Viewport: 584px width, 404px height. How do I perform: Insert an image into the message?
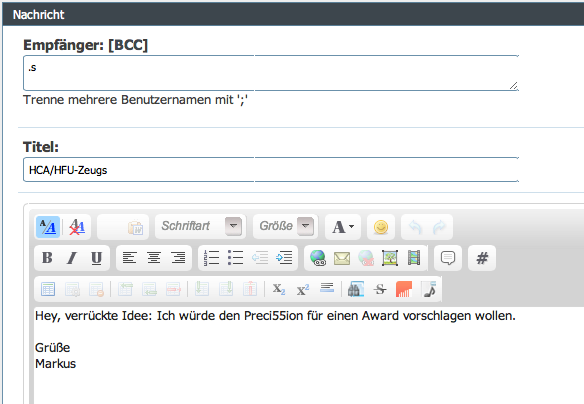point(390,258)
